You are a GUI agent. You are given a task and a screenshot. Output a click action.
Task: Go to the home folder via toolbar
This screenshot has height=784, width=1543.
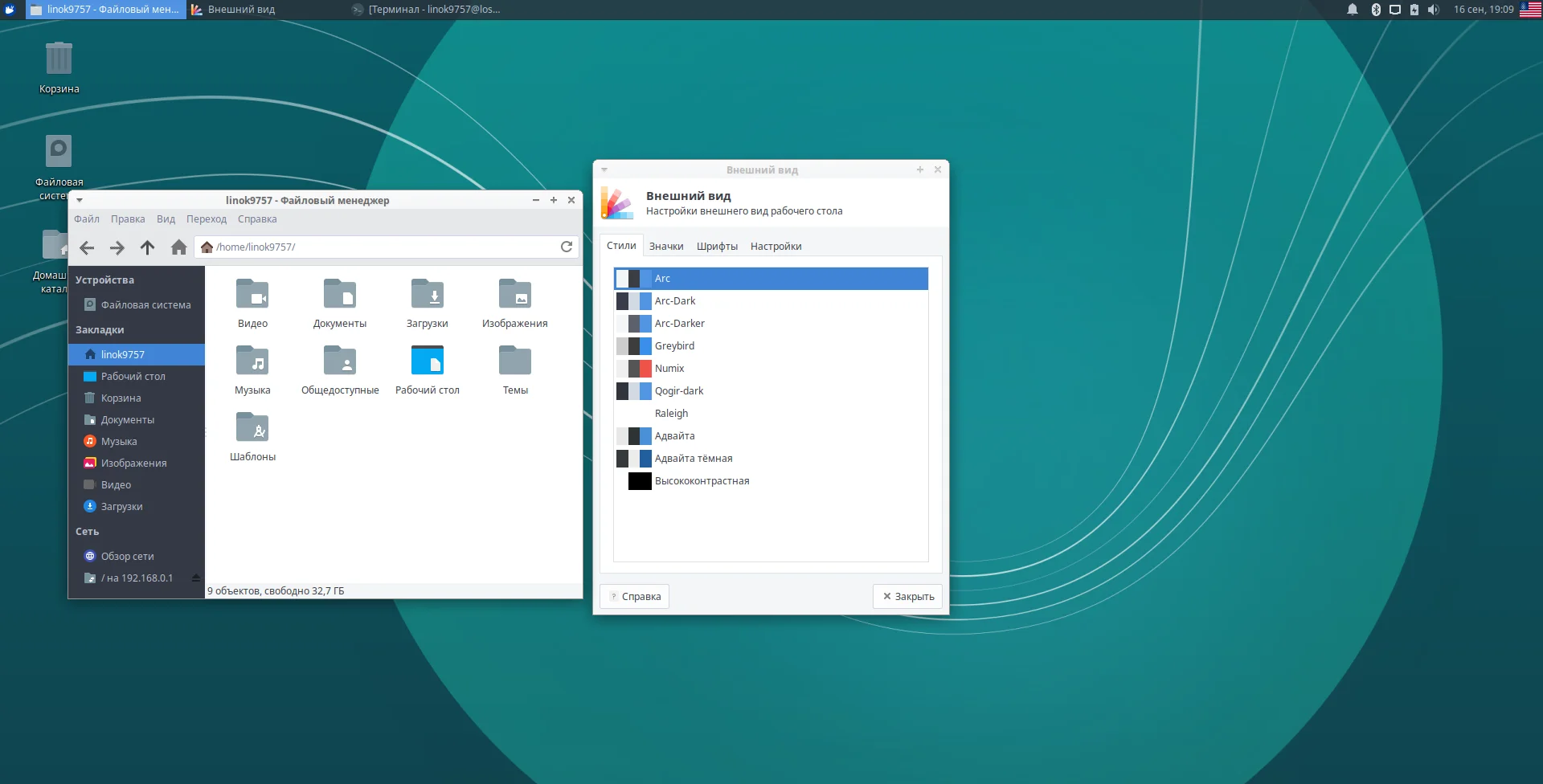(178, 247)
